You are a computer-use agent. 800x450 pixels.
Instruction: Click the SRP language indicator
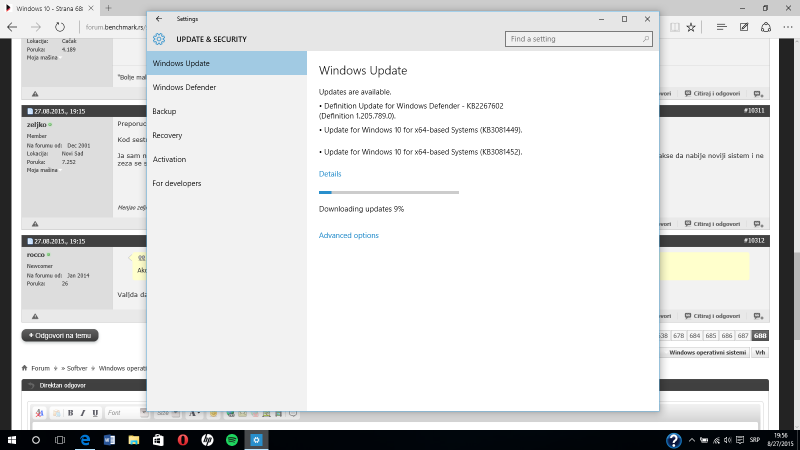tap(755, 440)
